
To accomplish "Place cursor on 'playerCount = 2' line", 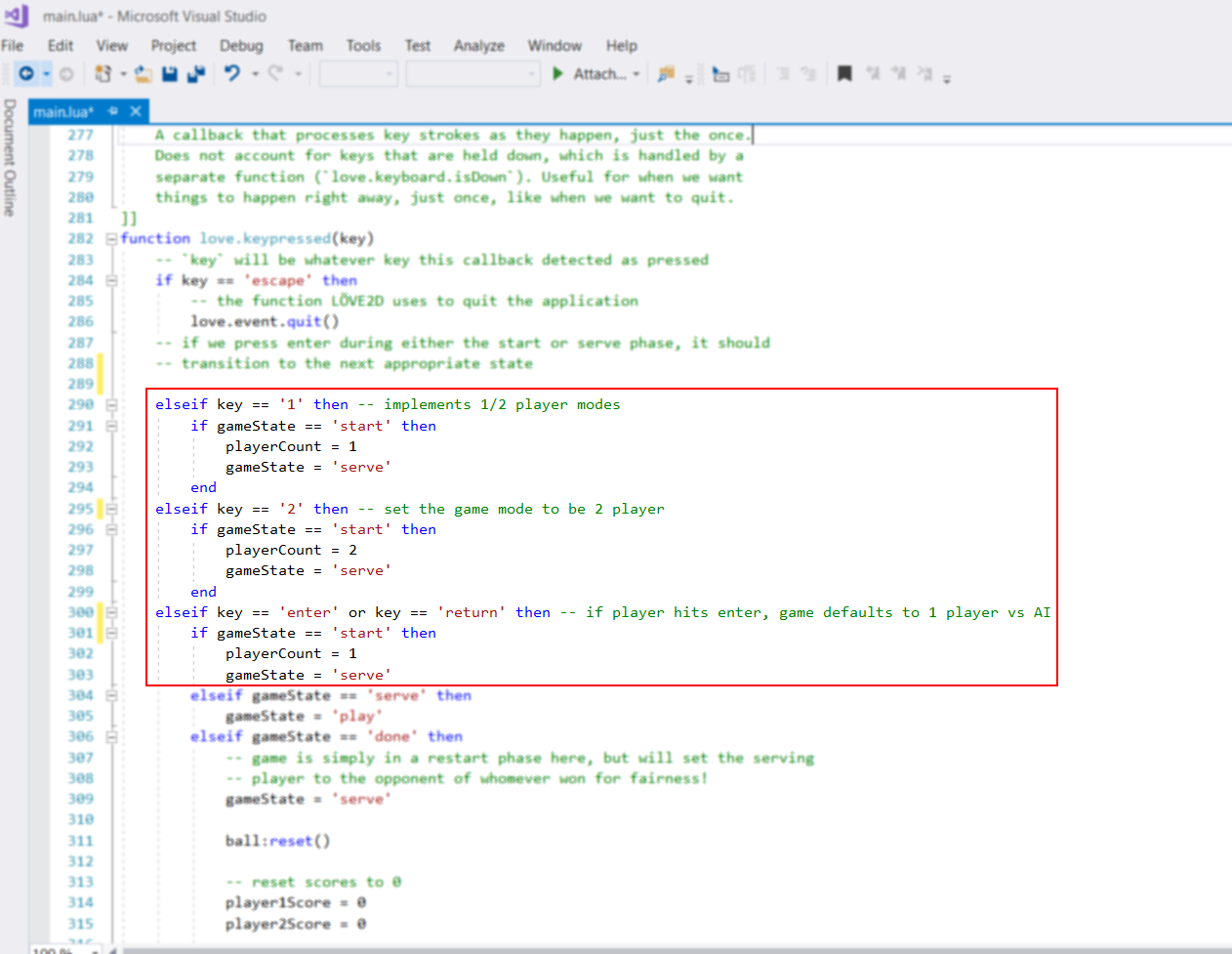I will pos(291,550).
